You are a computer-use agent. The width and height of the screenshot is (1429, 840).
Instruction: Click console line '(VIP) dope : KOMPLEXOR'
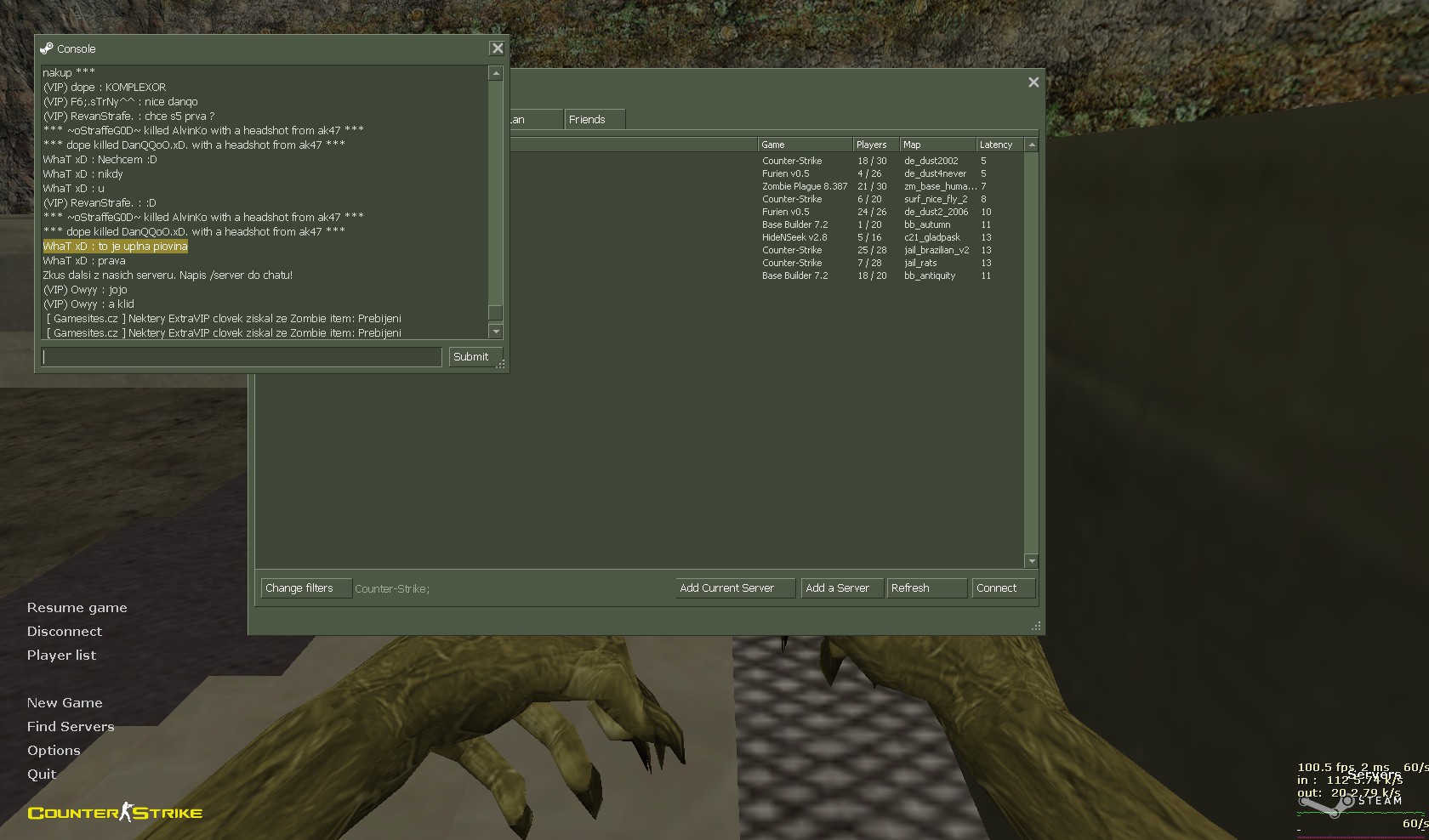tap(105, 88)
